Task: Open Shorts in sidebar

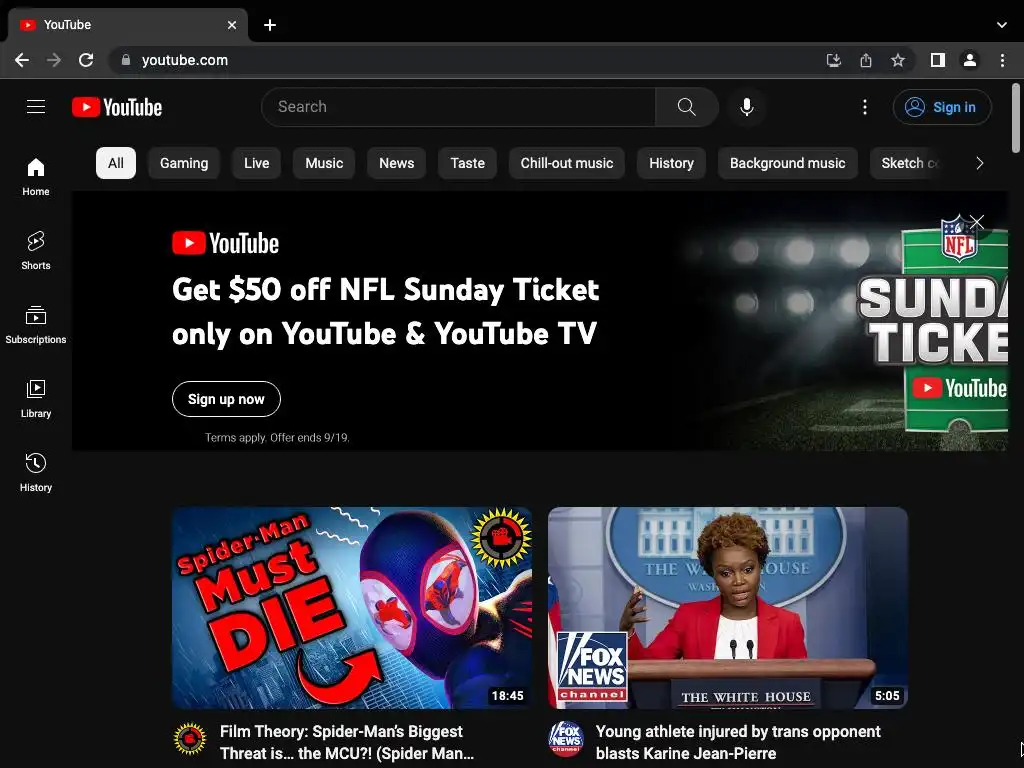Action: [x=36, y=251]
